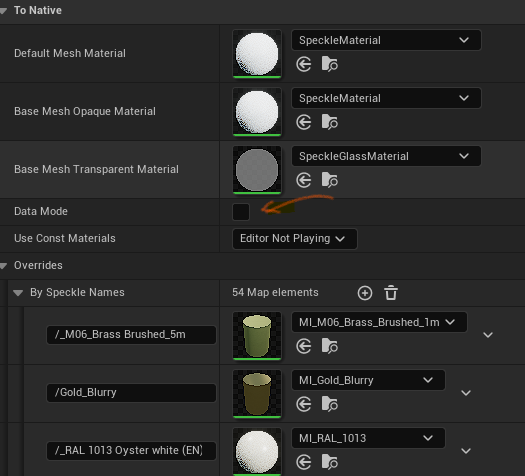Viewport: 525px width, 476px height.
Task: Use selected asset for Default Mesh Material
Action: pyautogui.click(x=304, y=64)
